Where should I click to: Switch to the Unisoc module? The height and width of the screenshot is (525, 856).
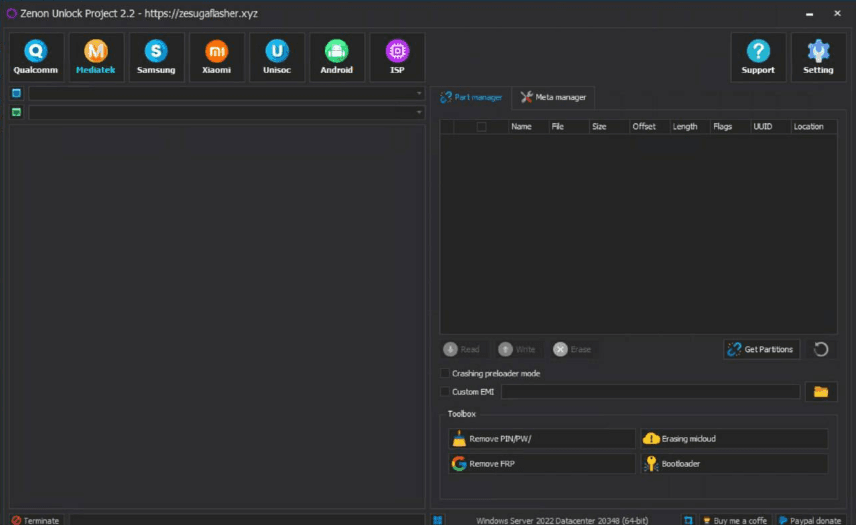point(277,57)
